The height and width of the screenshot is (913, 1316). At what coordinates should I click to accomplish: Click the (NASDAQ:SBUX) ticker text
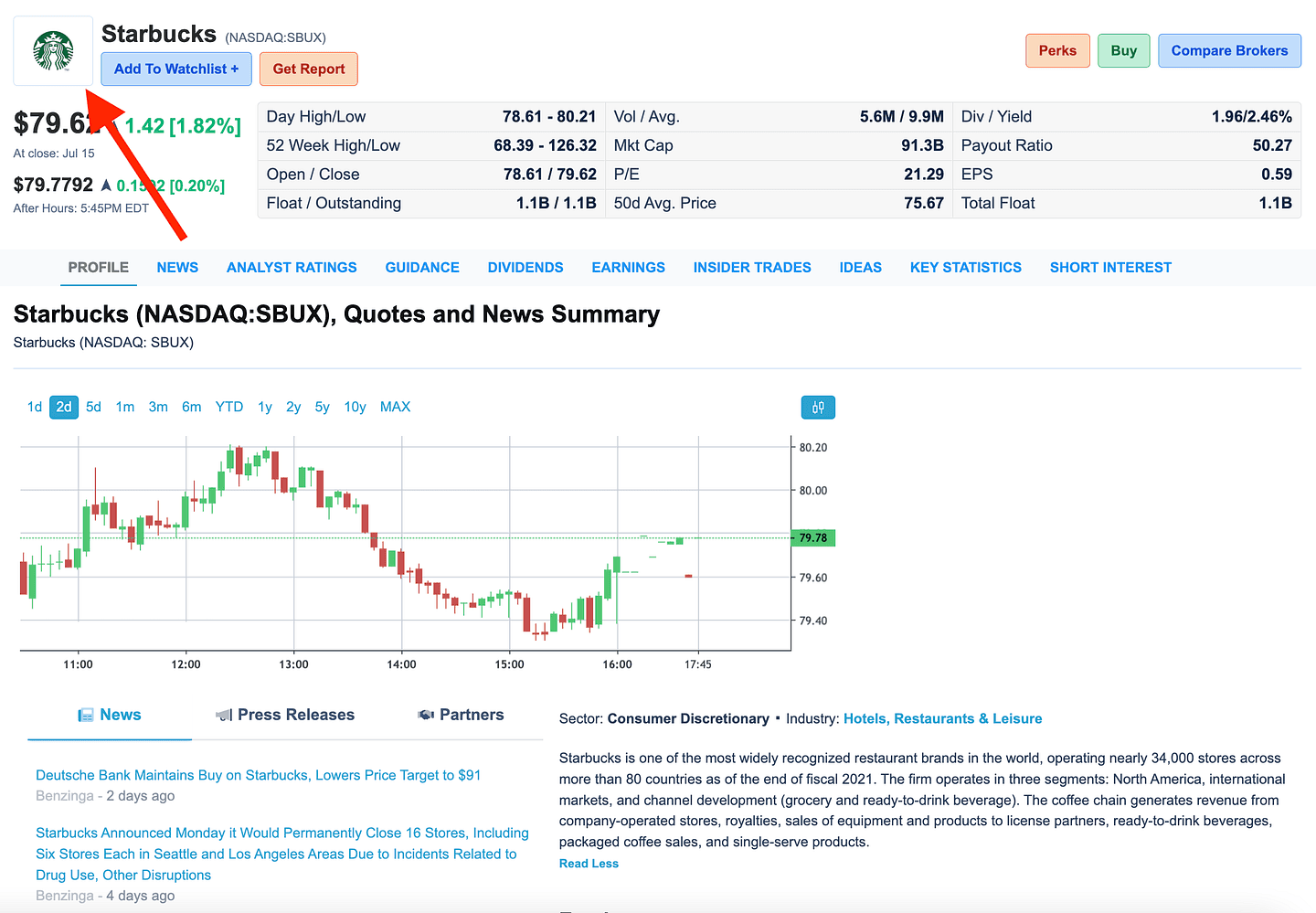click(x=275, y=37)
